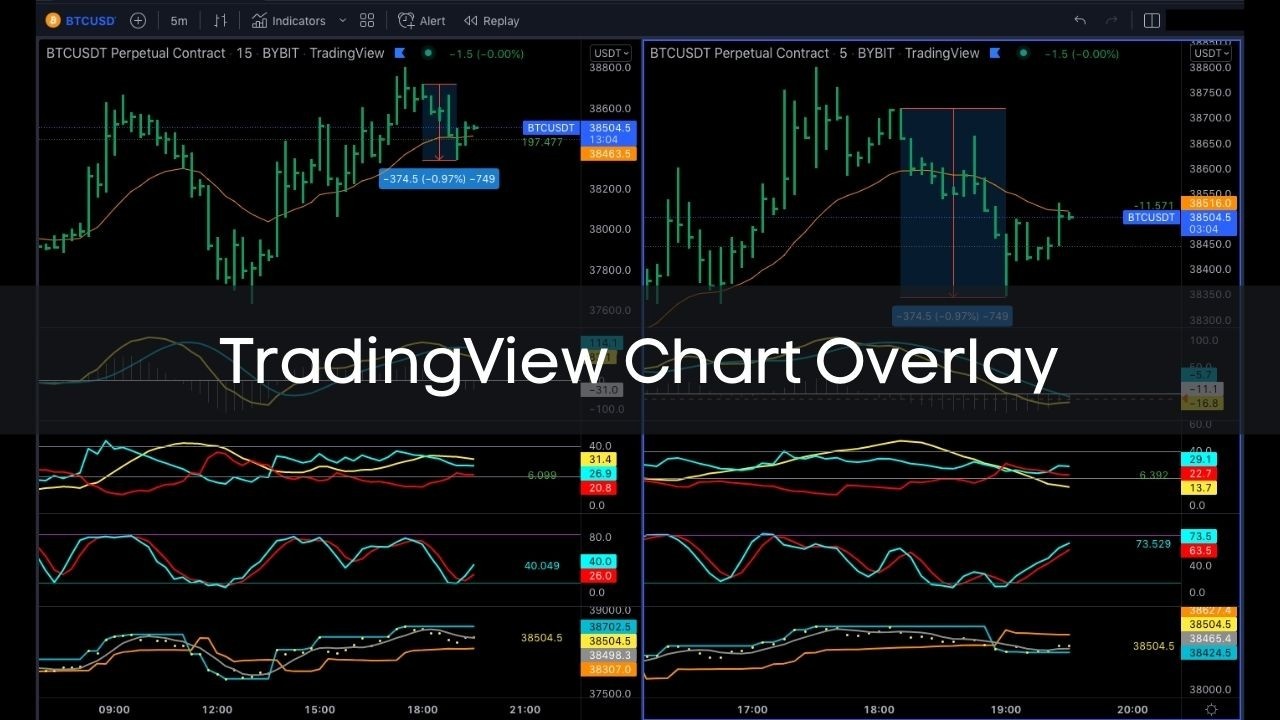Click the gray 38498.3 value label
The width and height of the screenshot is (1280, 720).
[x=609, y=655]
